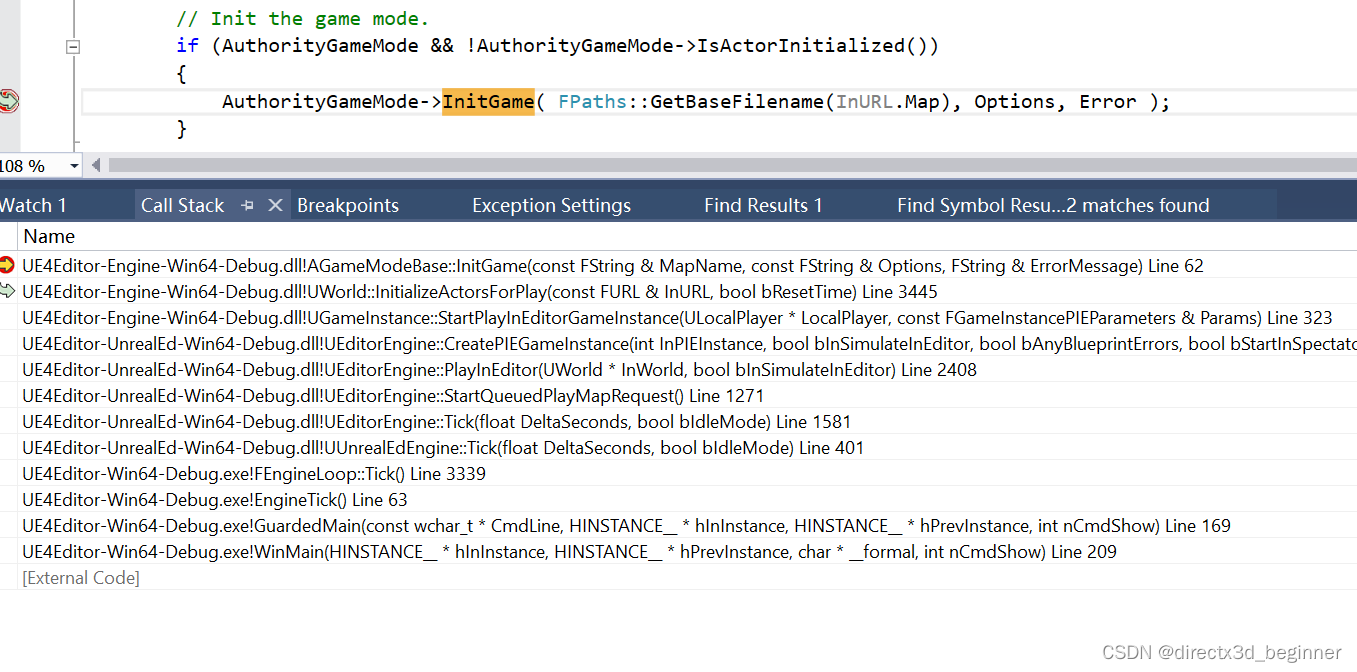Click the green arrow icon on the InitializeActorsForPlay row
The image size is (1357, 672).
[8, 291]
